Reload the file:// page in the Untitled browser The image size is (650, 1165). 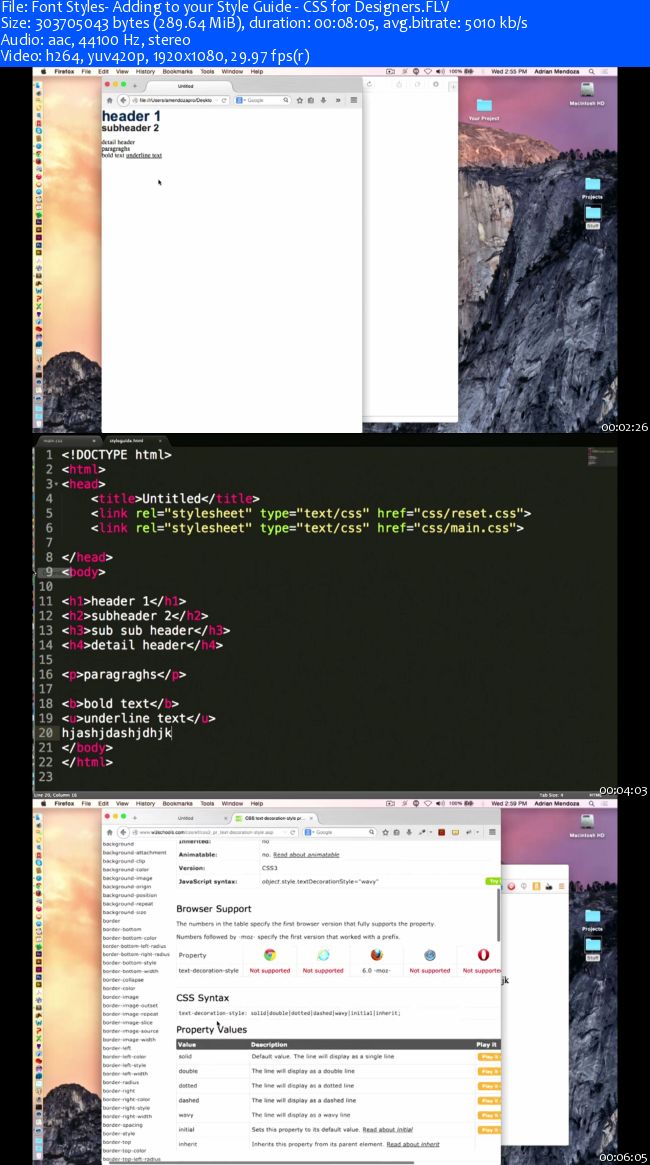point(224,100)
